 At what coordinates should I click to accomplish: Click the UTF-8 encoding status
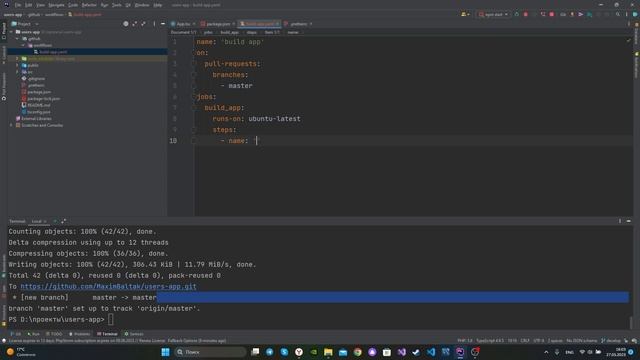tap(539, 340)
